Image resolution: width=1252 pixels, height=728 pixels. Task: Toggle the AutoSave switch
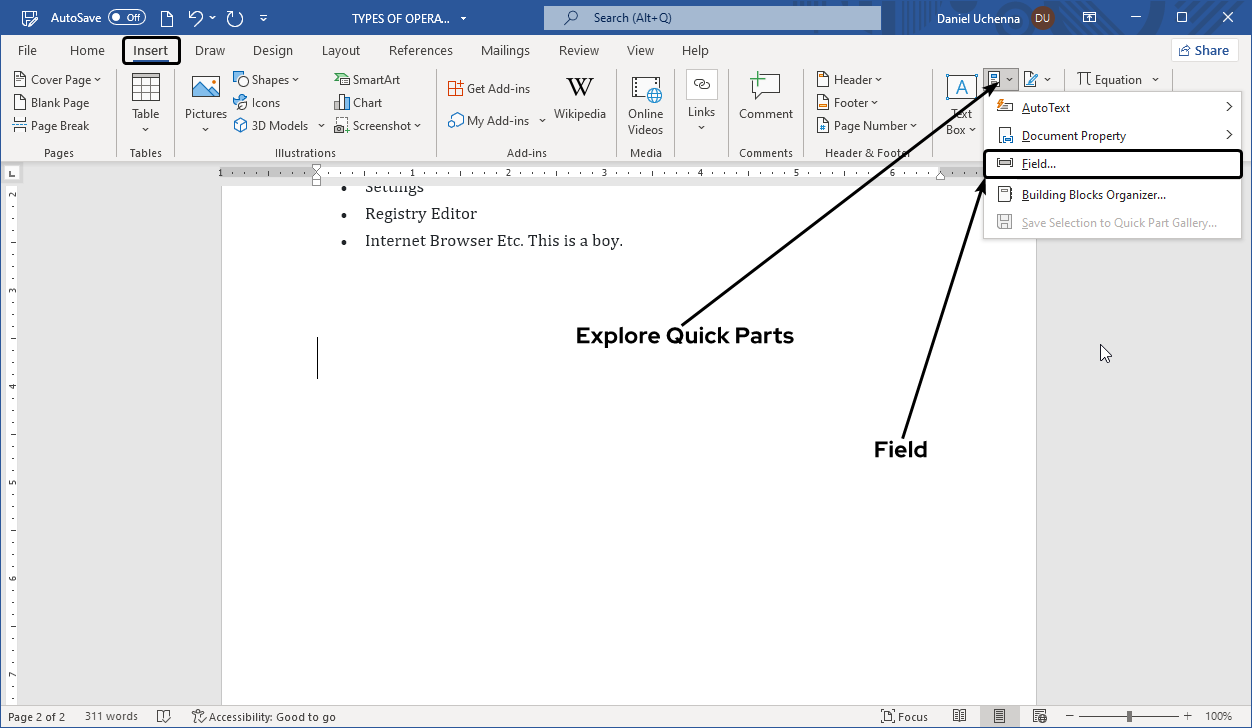(x=127, y=18)
